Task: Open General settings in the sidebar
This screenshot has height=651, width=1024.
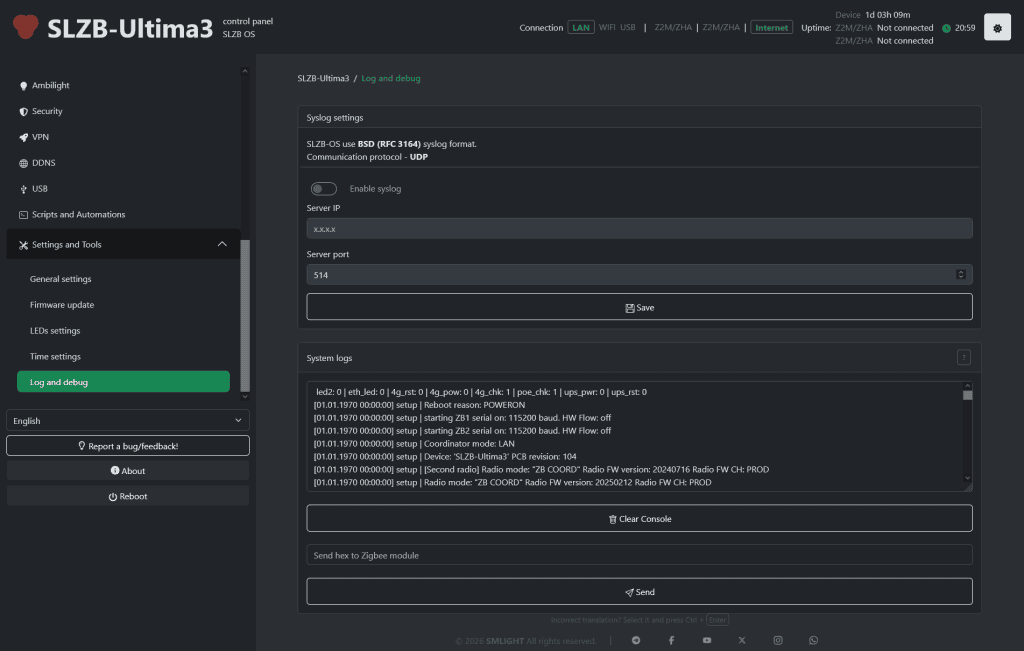Action: coord(61,279)
